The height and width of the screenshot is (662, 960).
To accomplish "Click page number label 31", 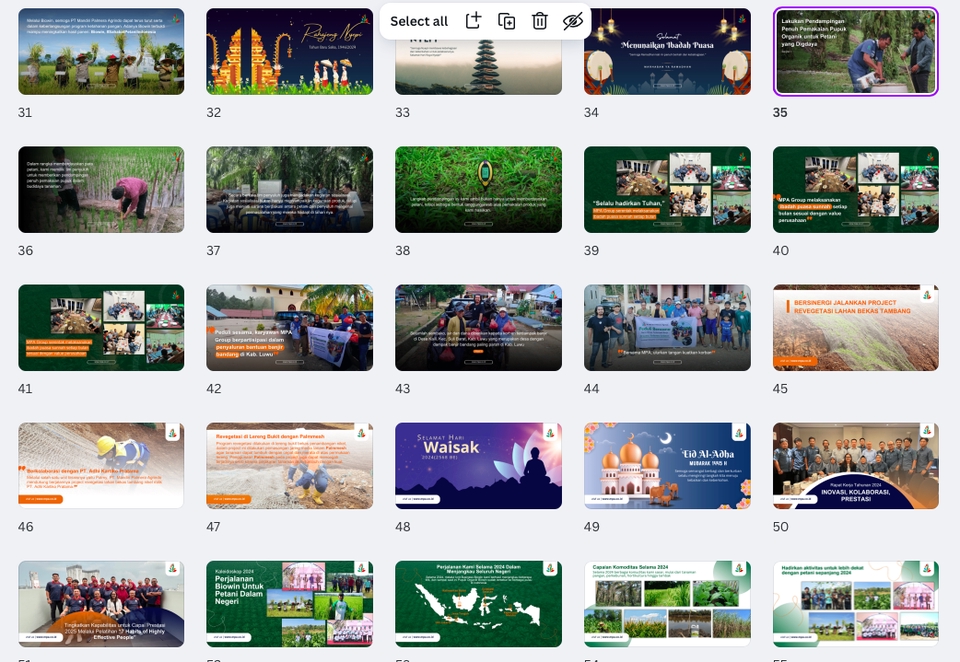I will pyautogui.click(x=25, y=113).
